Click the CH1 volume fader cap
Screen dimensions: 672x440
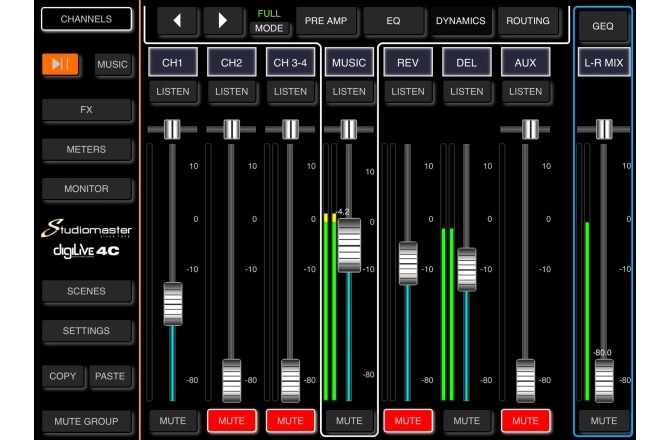(x=173, y=304)
